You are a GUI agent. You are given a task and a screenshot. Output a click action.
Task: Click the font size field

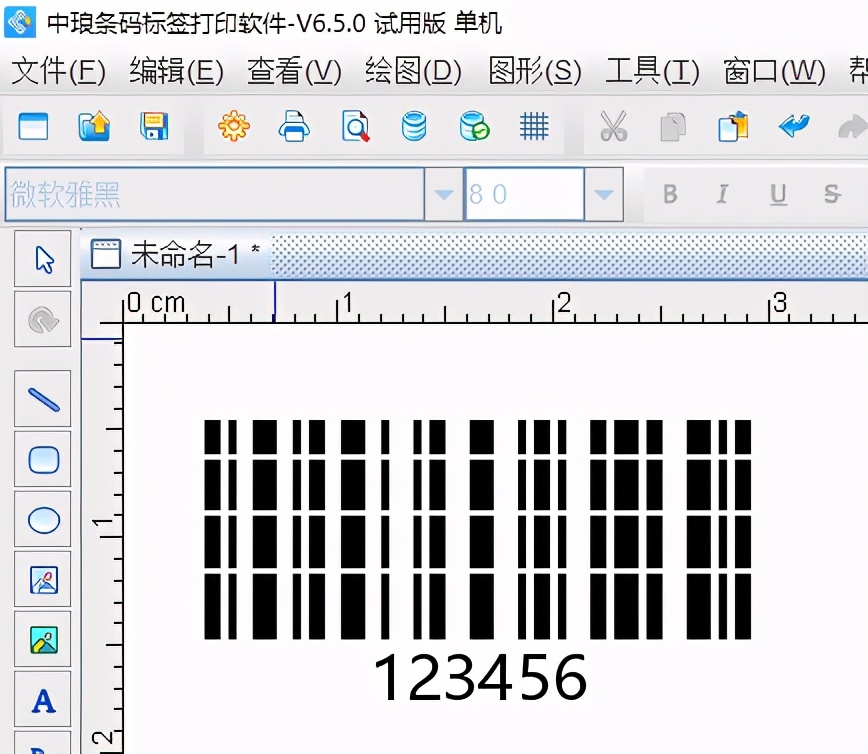(x=524, y=194)
